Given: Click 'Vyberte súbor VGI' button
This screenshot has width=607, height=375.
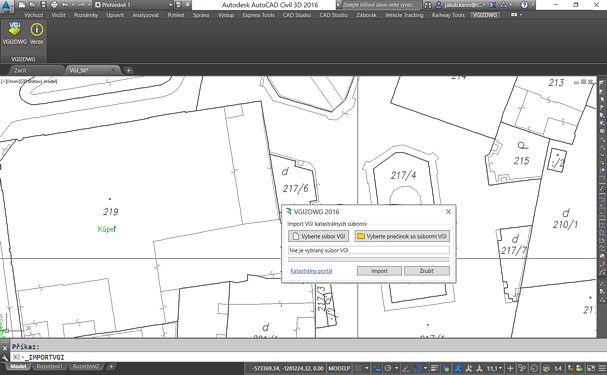Looking at the screenshot, I should (x=319, y=236).
